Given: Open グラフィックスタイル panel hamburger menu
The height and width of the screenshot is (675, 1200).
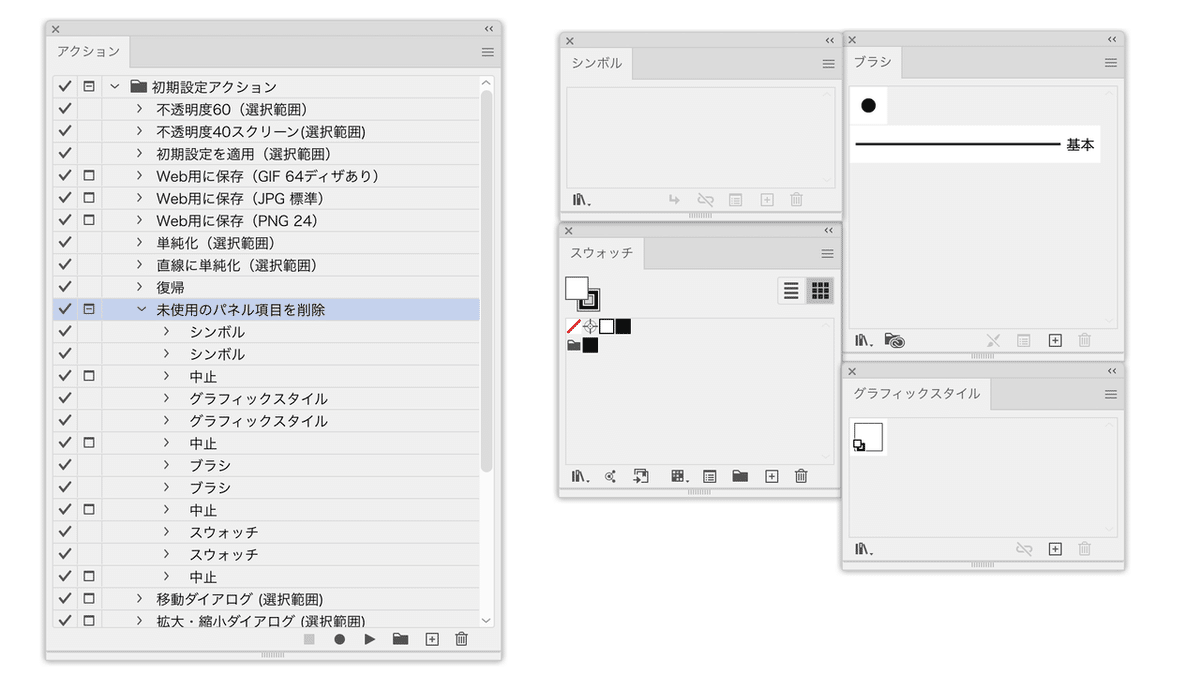Looking at the screenshot, I should click(x=1111, y=395).
